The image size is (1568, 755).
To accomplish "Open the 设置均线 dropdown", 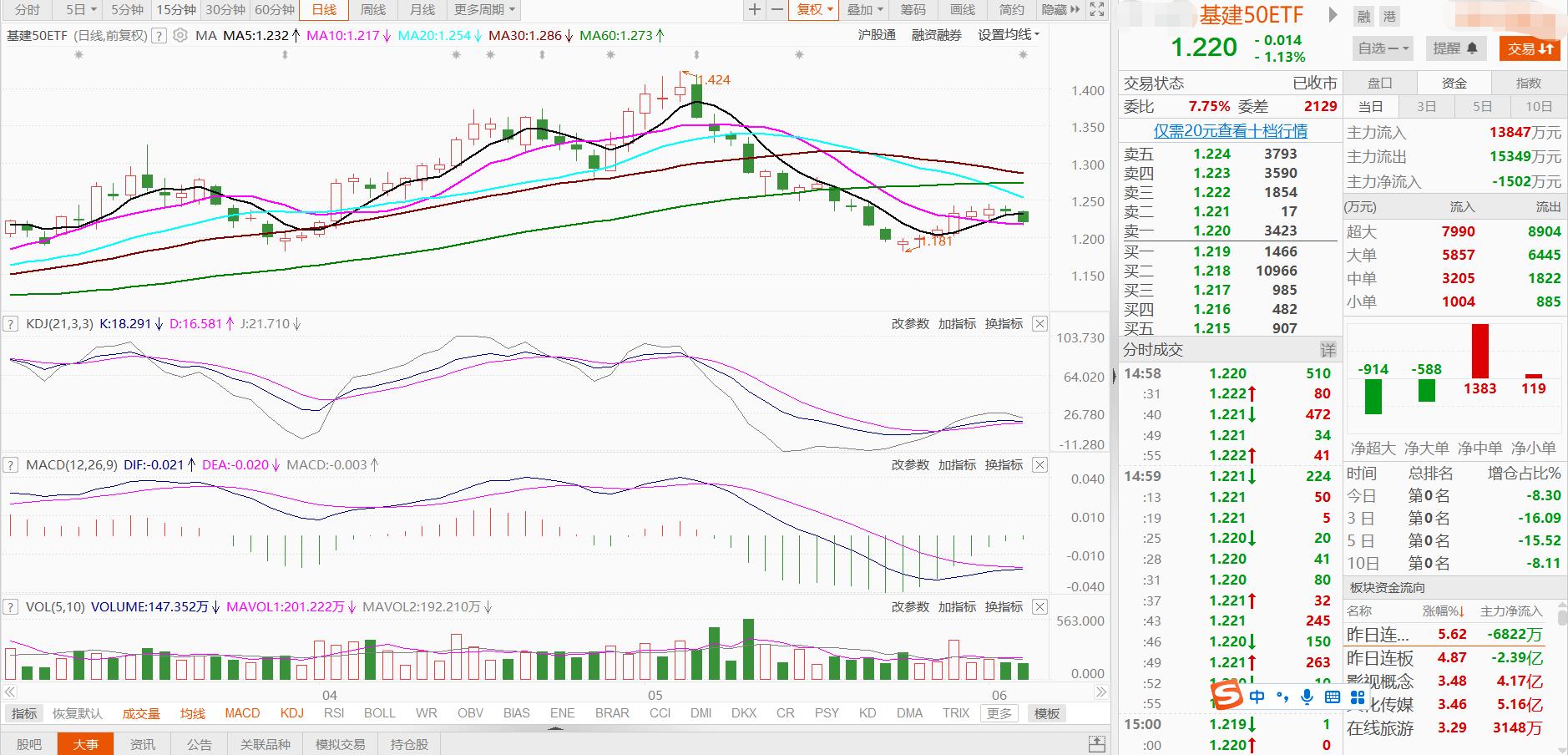I will 1009,35.
